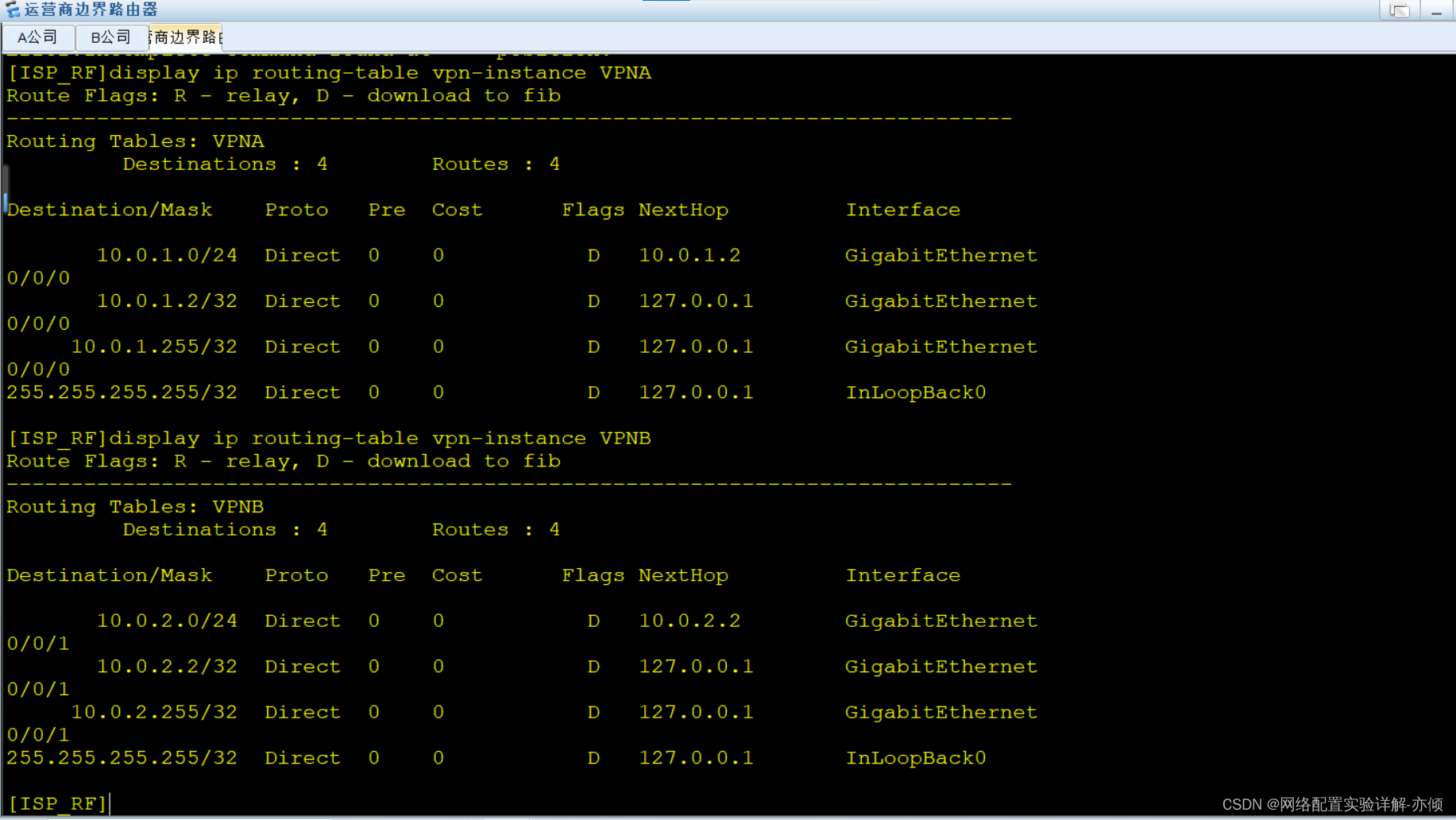Click NextHop value 10.0.2.2
Viewport: 1456px width, 820px height.
[689, 621]
